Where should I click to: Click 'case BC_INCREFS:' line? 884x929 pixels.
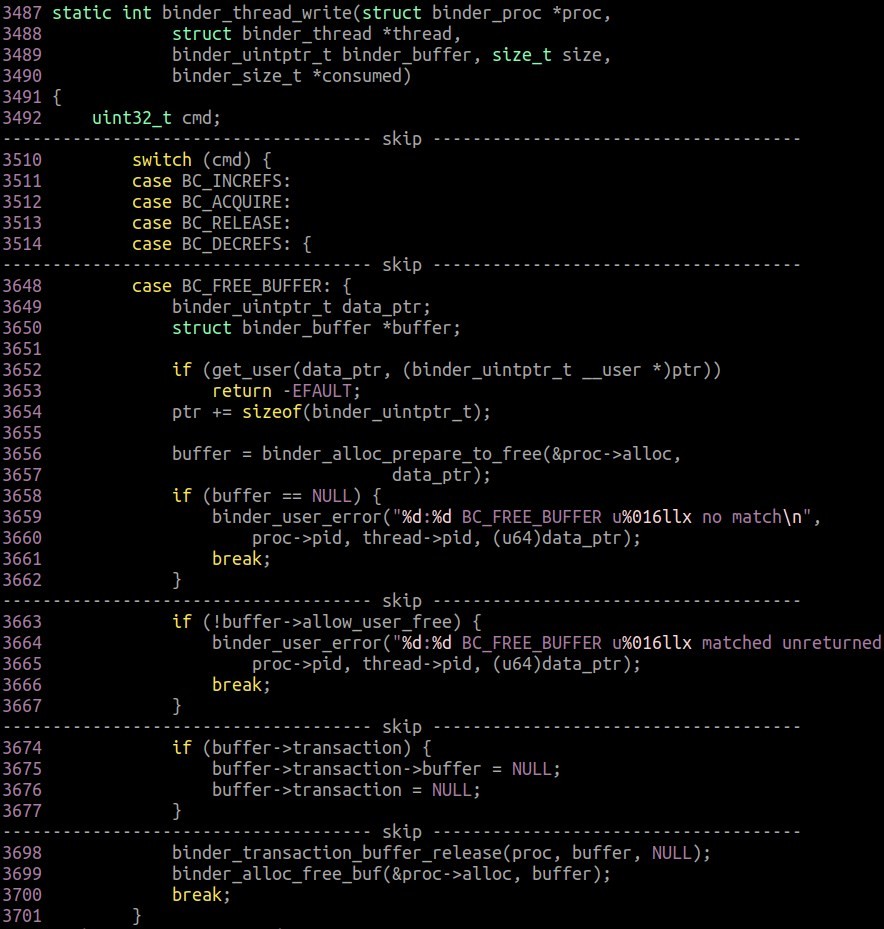point(211,181)
